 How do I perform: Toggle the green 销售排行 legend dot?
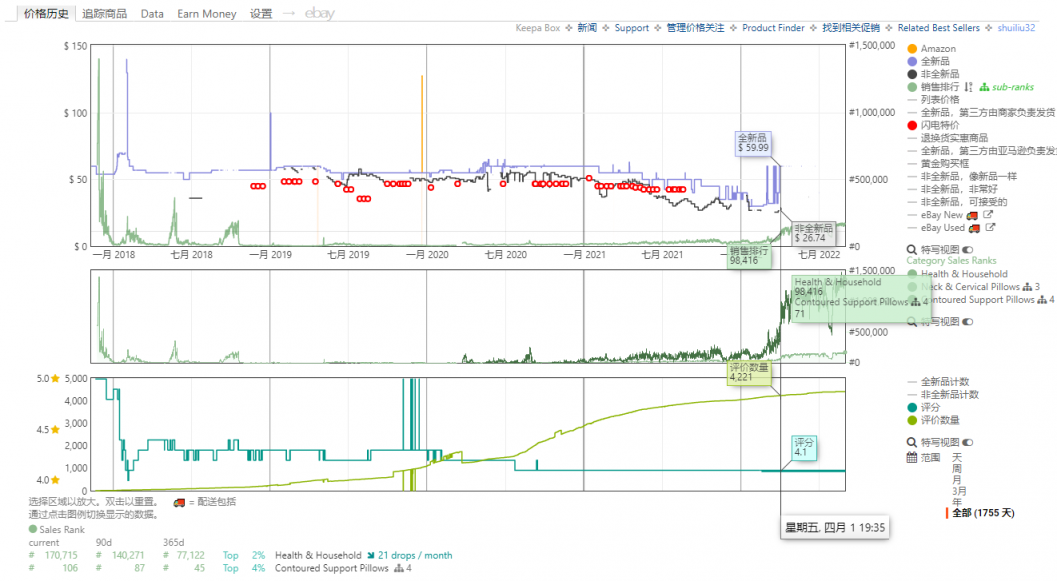coord(912,87)
